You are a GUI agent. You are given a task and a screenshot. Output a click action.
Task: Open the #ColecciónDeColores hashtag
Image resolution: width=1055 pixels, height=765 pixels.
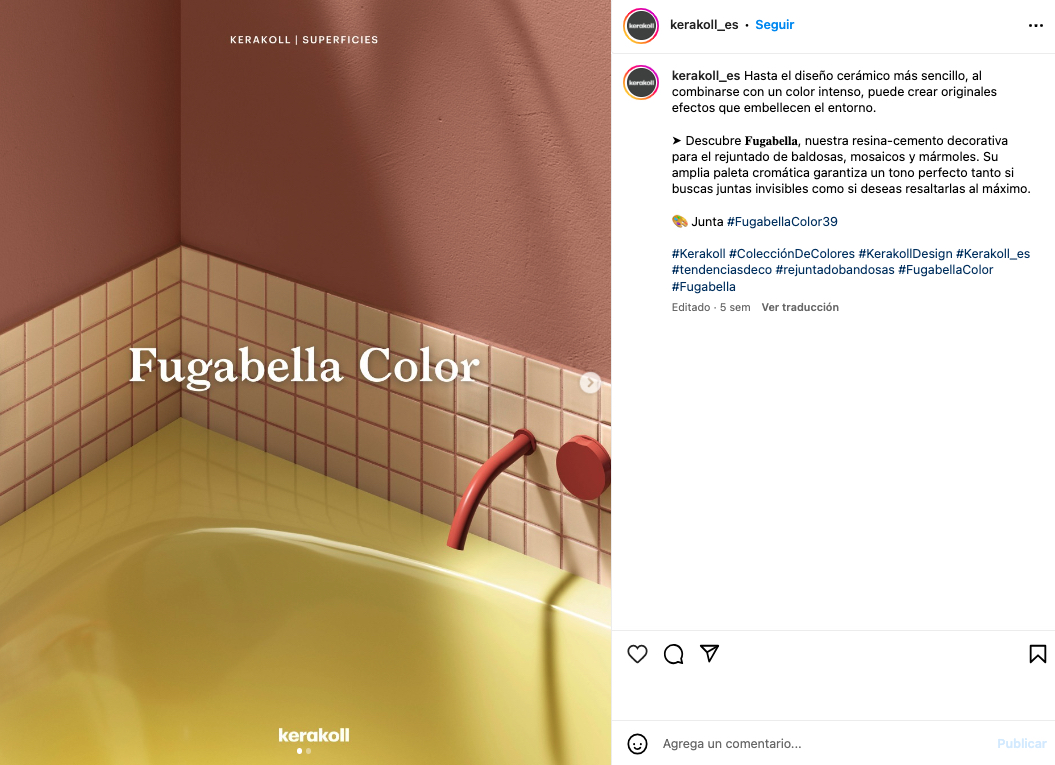pos(791,254)
